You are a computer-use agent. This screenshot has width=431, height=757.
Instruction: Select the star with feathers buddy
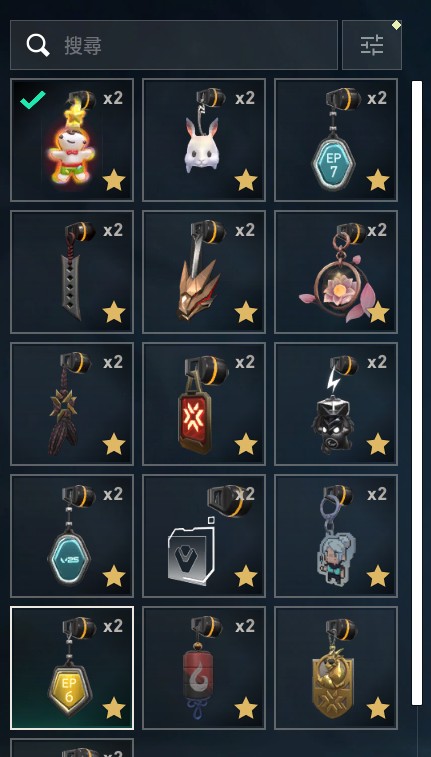(x=72, y=404)
